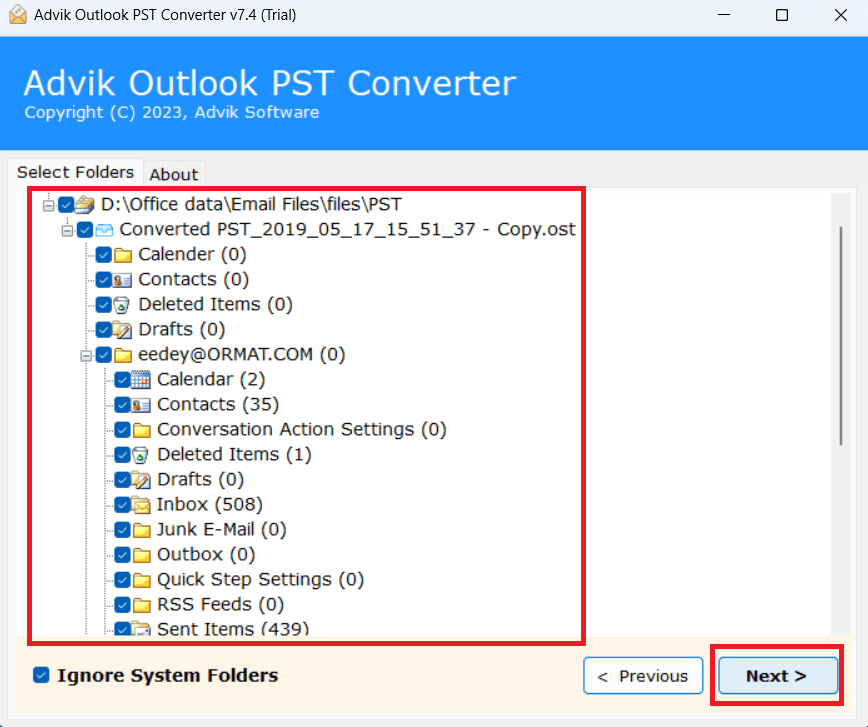Minimize the Advik converter window
The width and height of the screenshot is (868, 727).
[x=724, y=15]
